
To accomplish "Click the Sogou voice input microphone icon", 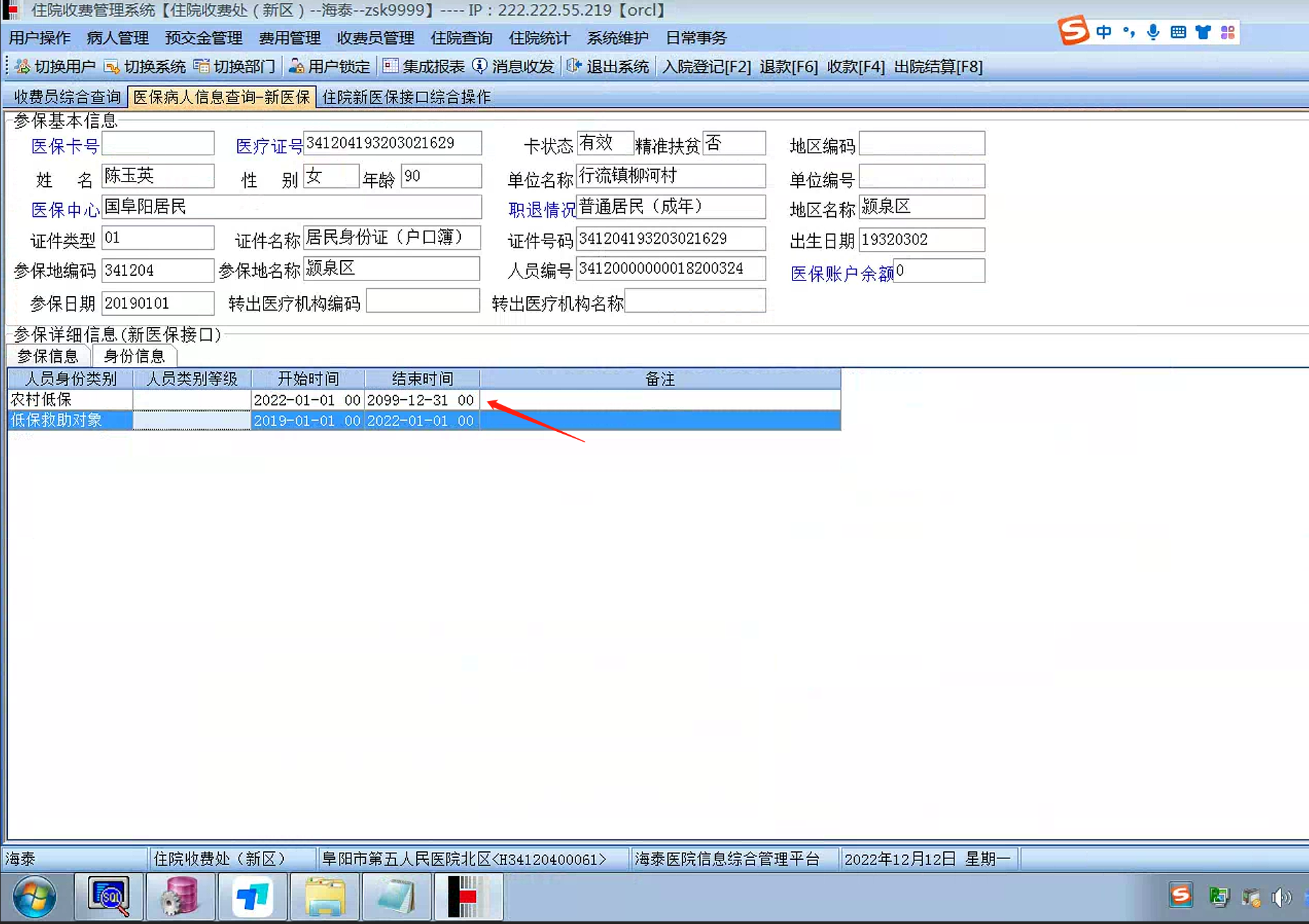I will point(1153,32).
